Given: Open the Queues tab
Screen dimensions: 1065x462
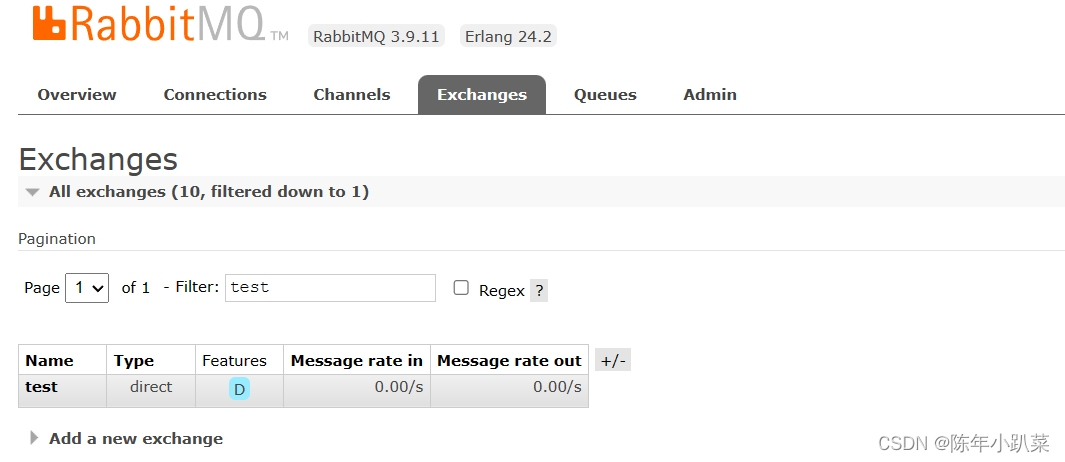Looking at the screenshot, I should (x=604, y=94).
